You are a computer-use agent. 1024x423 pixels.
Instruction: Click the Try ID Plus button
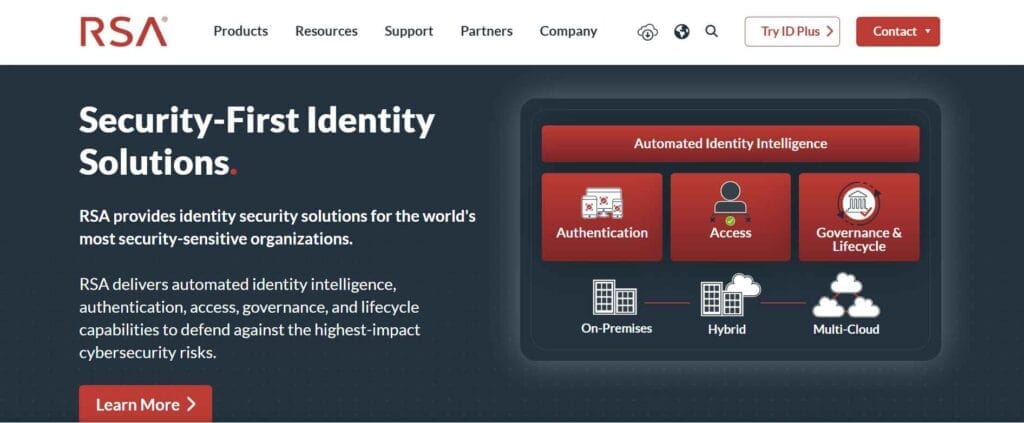pos(792,31)
